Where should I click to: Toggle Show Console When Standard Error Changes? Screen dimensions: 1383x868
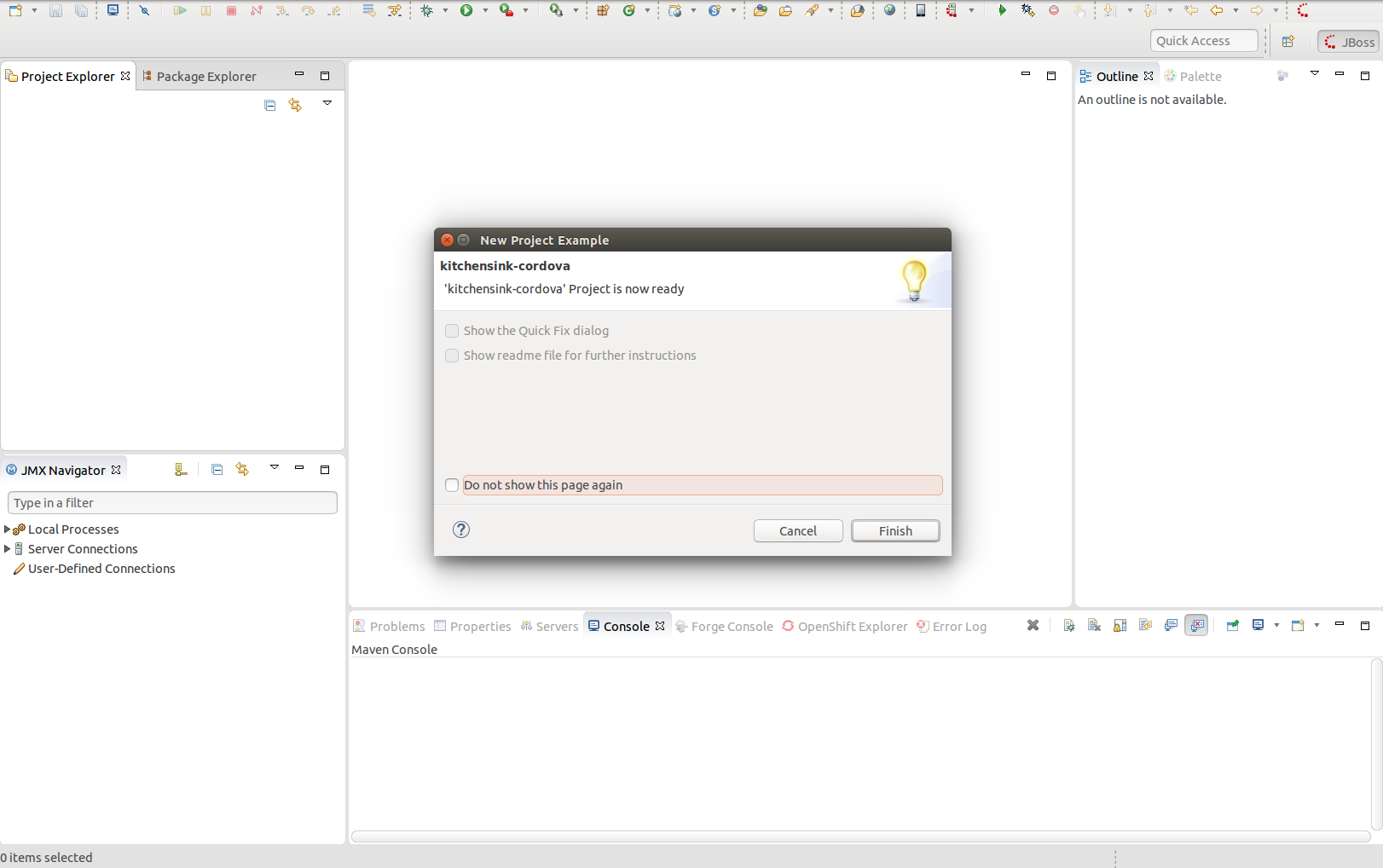[1196, 626]
